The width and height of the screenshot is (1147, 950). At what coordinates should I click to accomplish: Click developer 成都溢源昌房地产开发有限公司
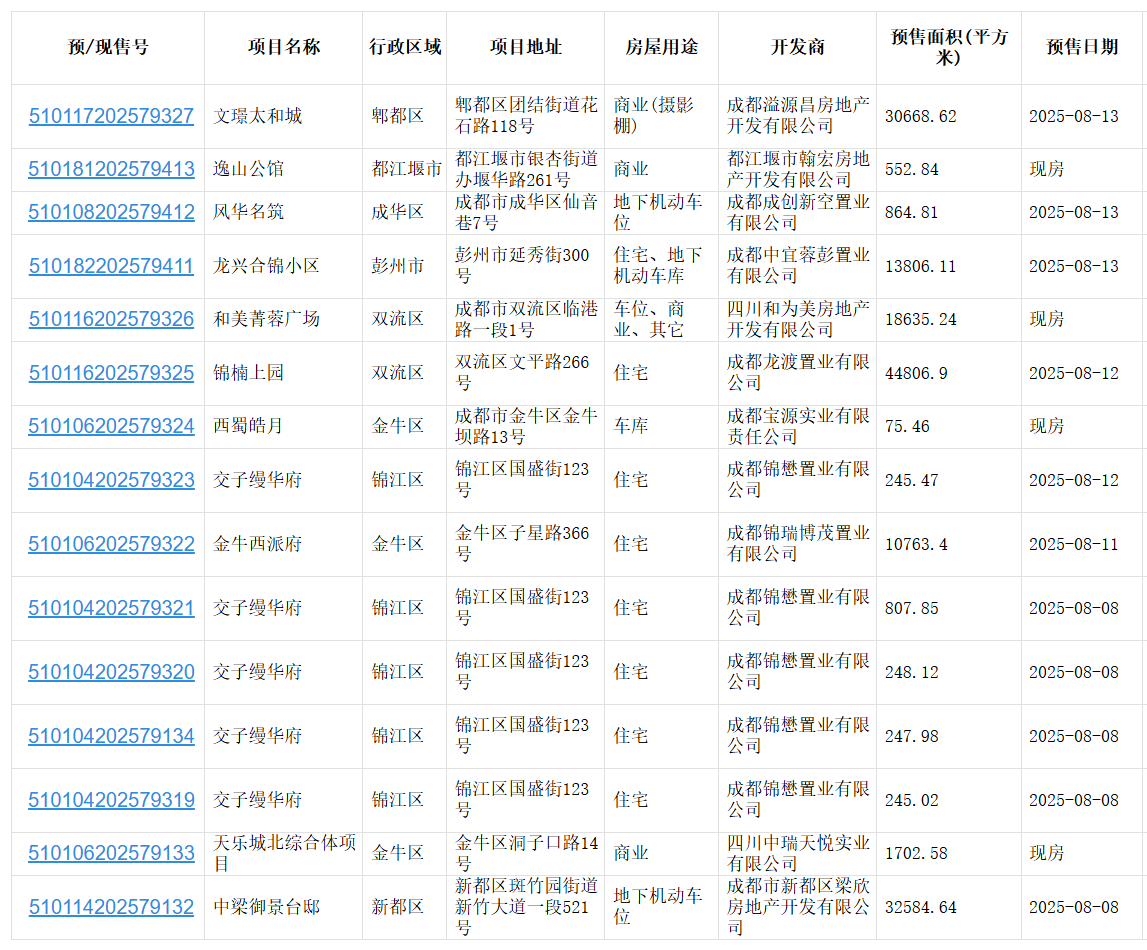798,116
